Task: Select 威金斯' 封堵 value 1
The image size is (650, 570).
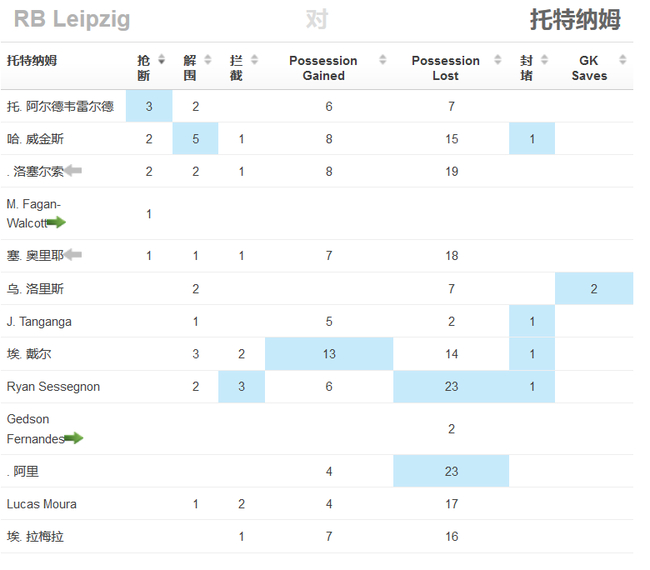Action: tap(532, 138)
